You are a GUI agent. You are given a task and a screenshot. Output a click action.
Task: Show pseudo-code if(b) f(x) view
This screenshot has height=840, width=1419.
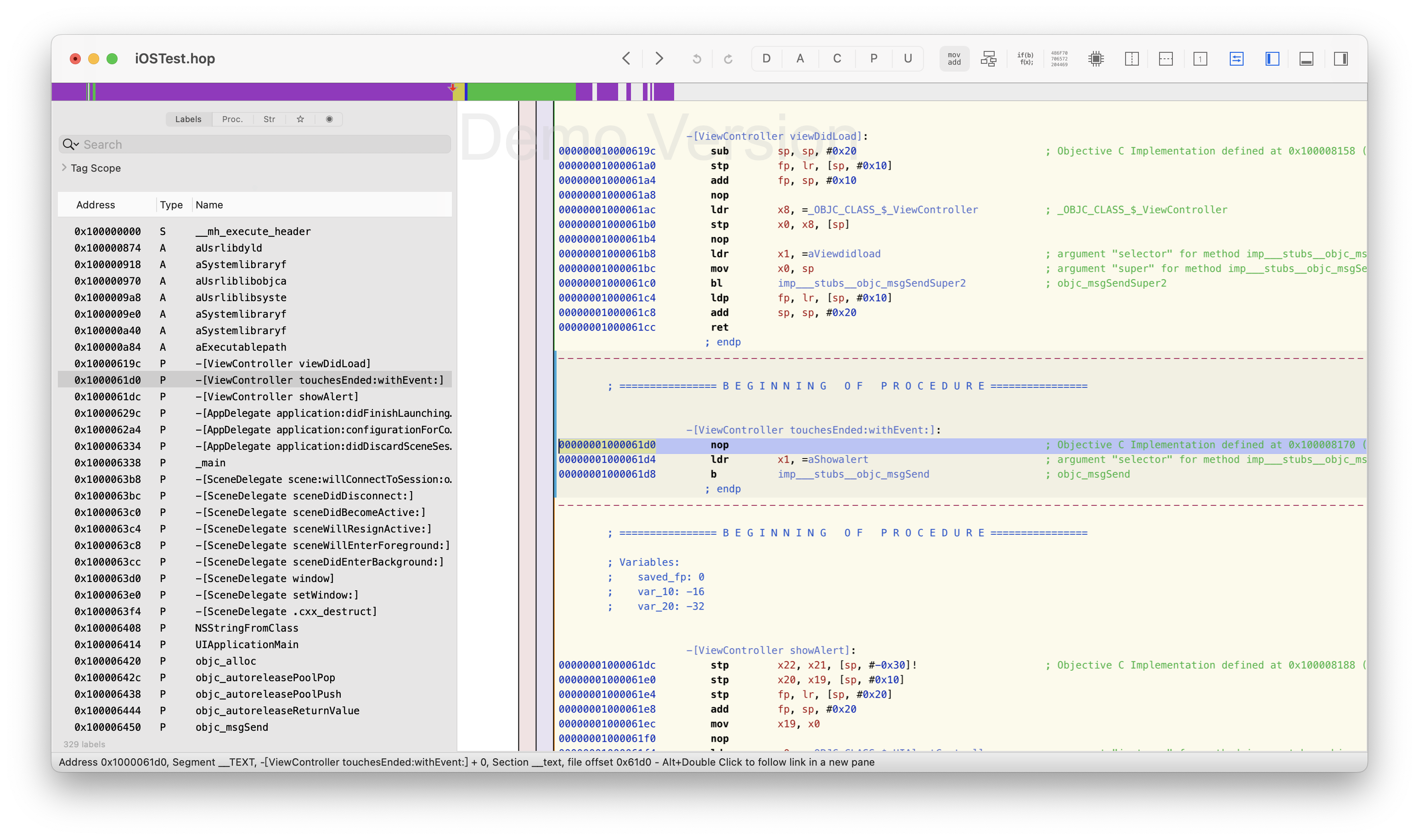(1025, 59)
